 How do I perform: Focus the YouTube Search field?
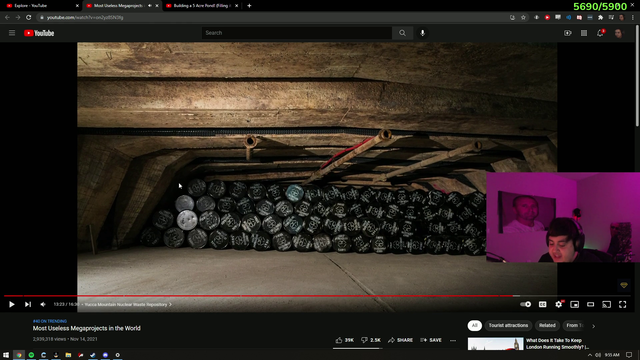click(297, 33)
